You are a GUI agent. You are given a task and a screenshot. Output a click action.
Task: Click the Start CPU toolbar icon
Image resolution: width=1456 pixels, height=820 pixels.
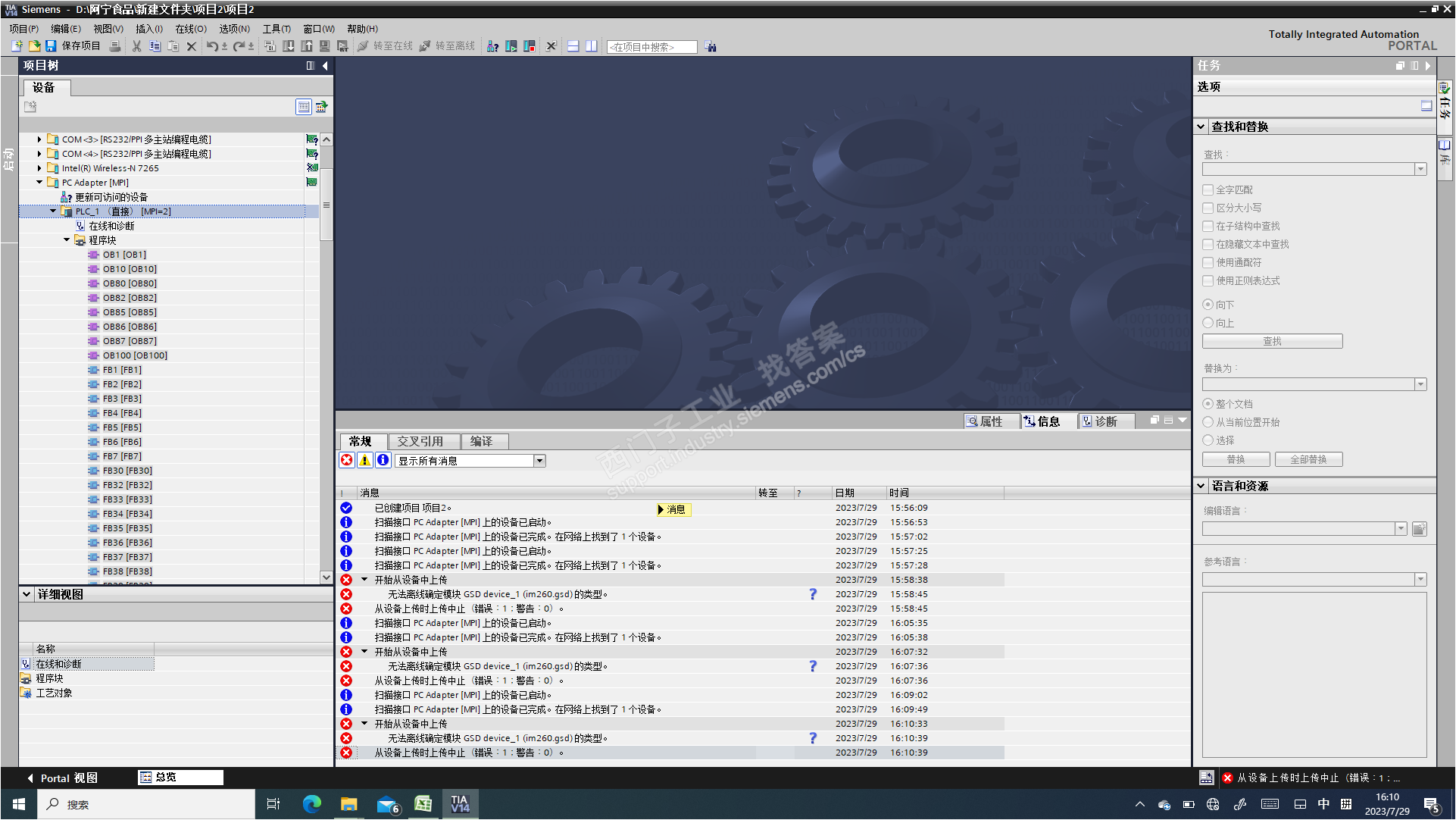point(511,46)
